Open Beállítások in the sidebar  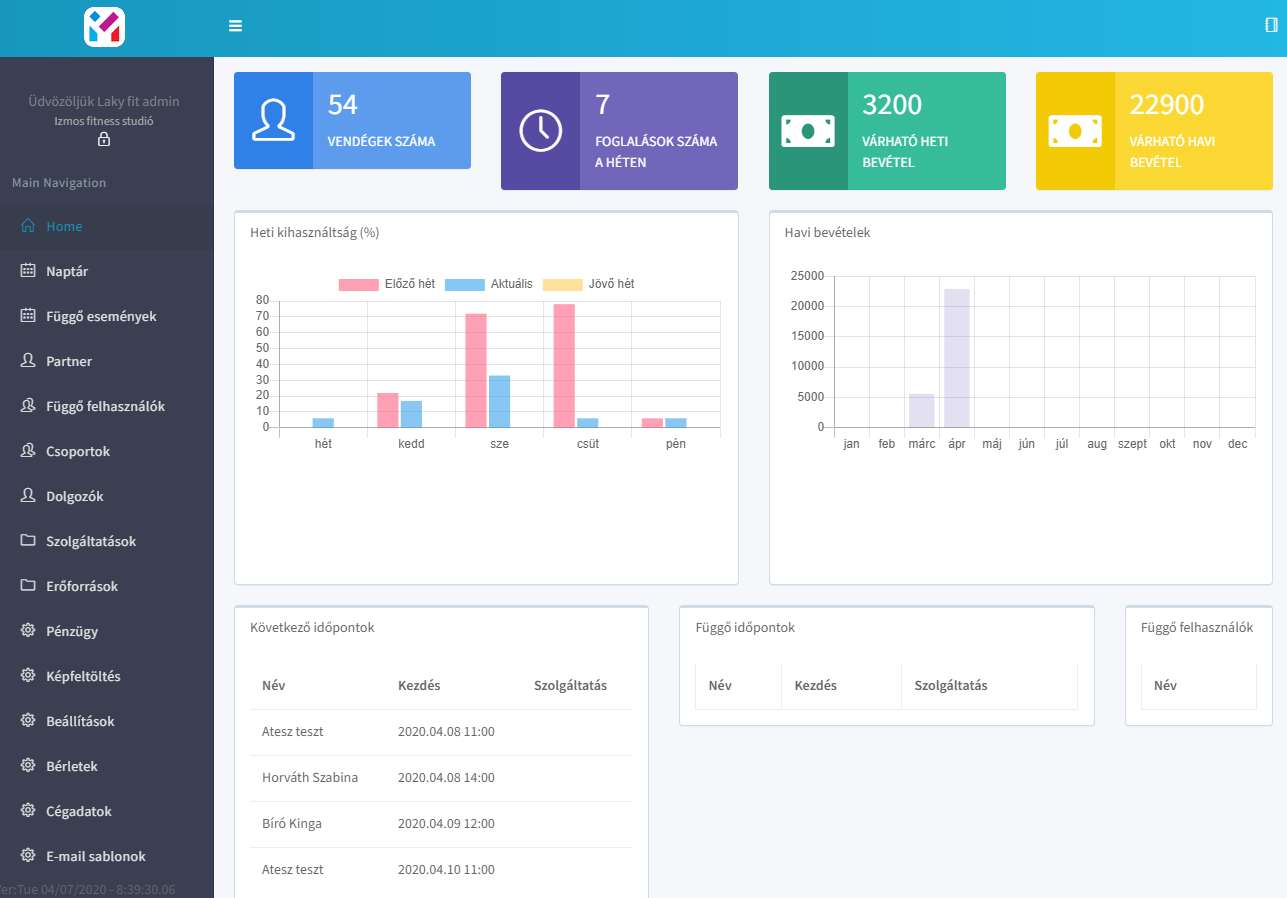[x=107, y=721]
